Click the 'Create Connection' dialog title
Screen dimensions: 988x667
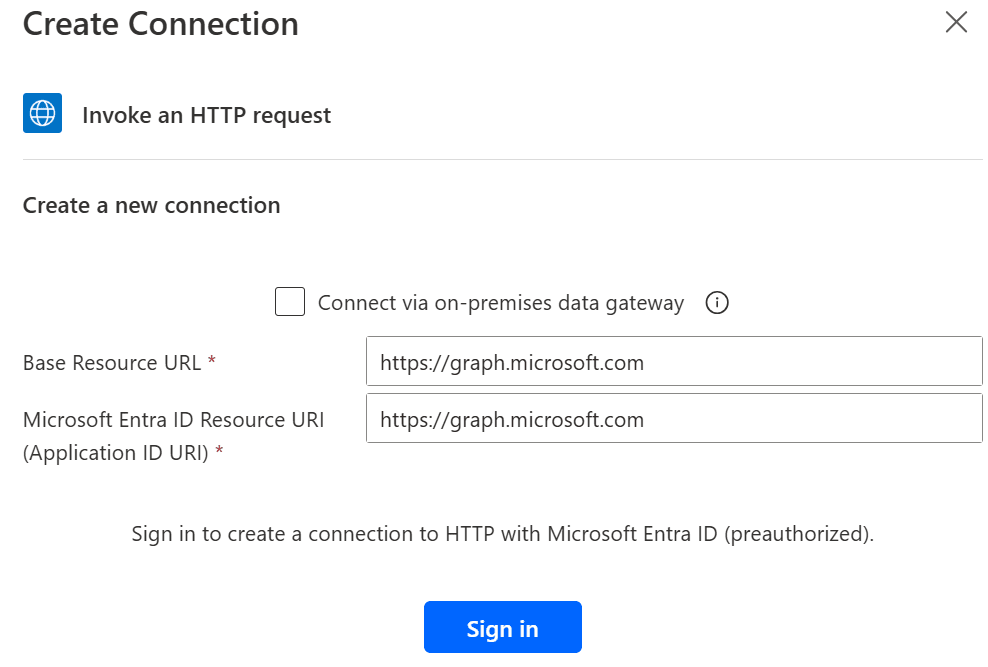pos(160,24)
